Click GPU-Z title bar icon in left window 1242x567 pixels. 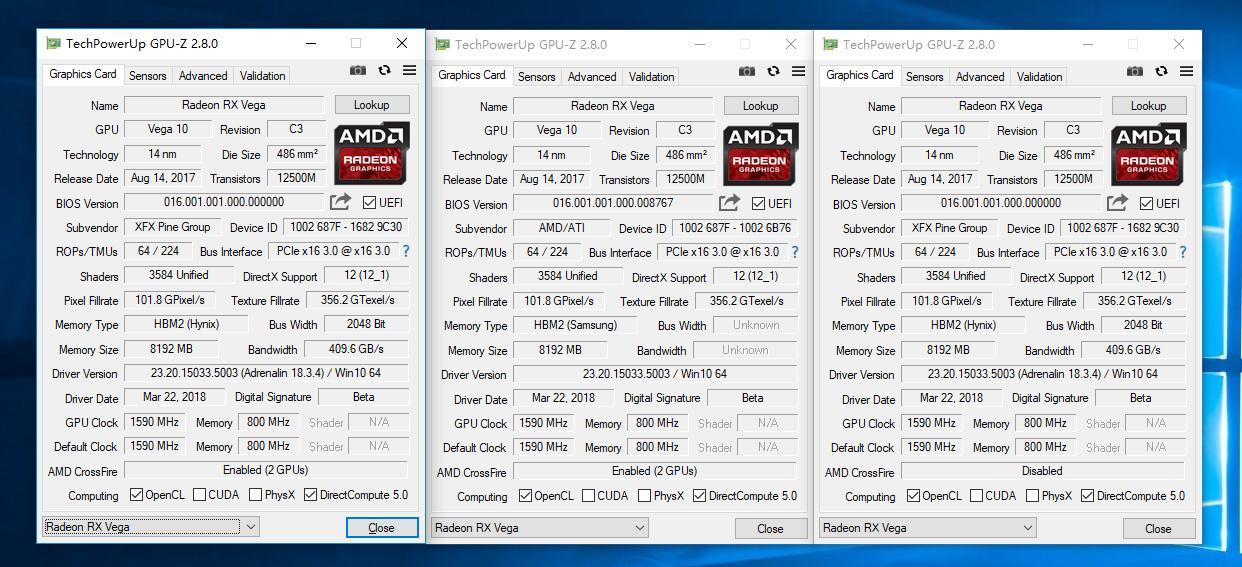[x=53, y=43]
